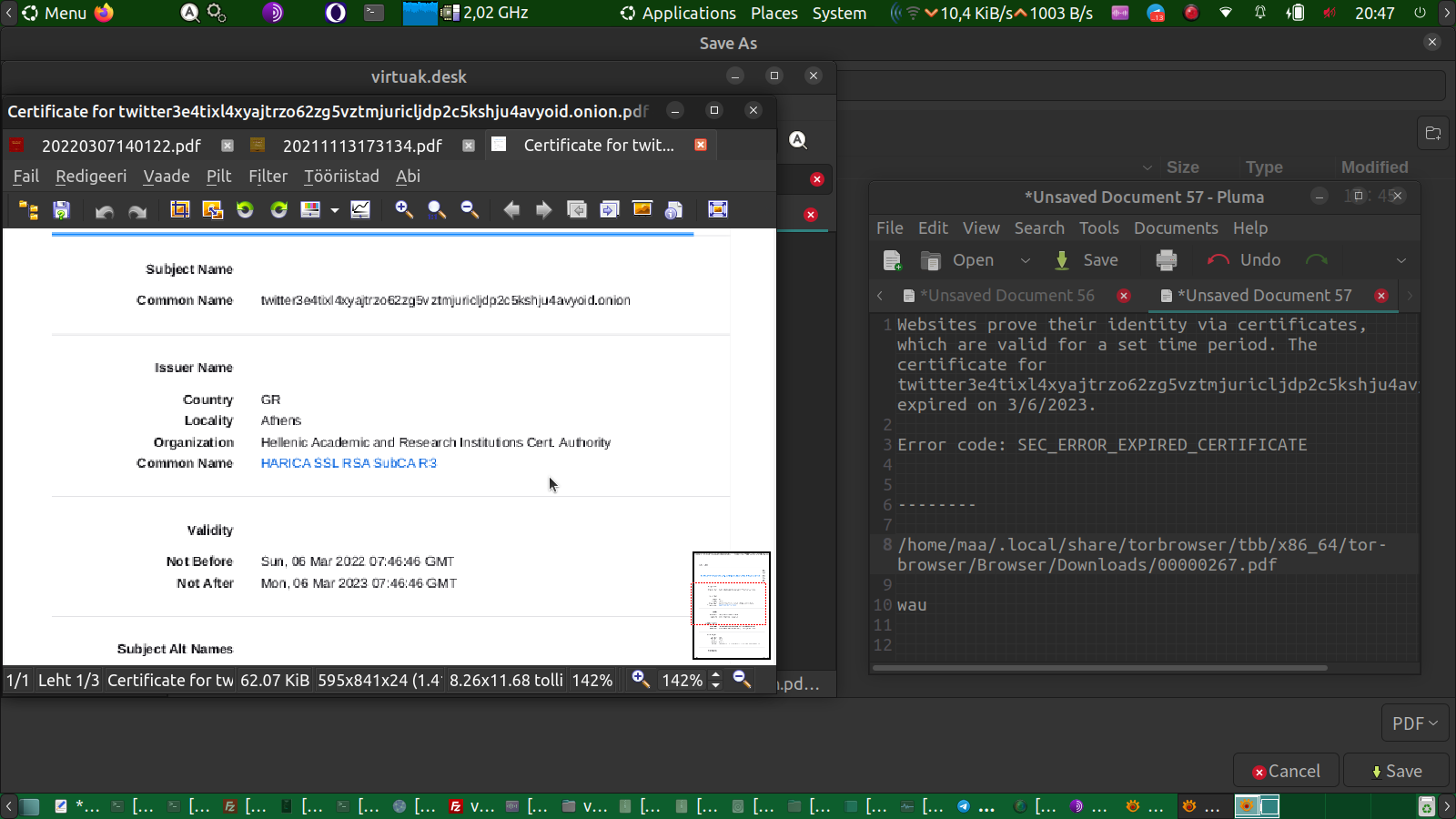Open the color adjustment tool icon
Image resolution: width=1456 pixels, height=819 pixels.
[x=310, y=210]
